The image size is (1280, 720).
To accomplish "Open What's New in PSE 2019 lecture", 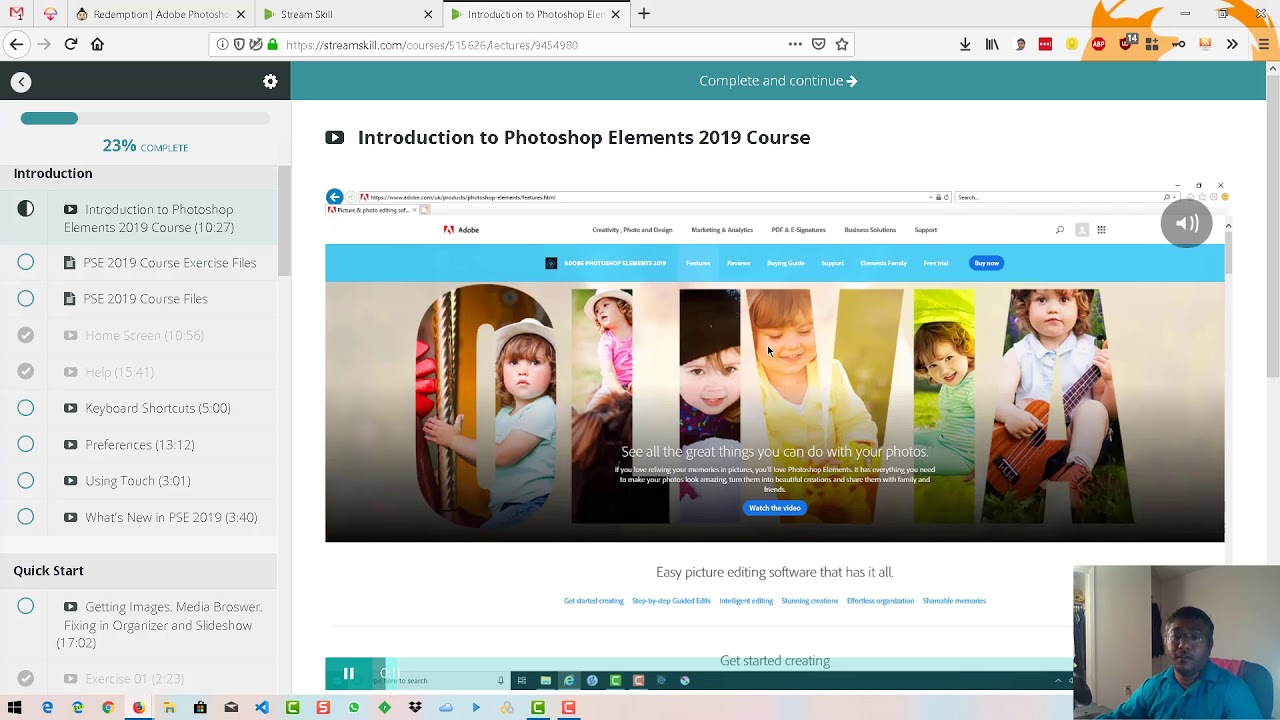I will 161,517.
